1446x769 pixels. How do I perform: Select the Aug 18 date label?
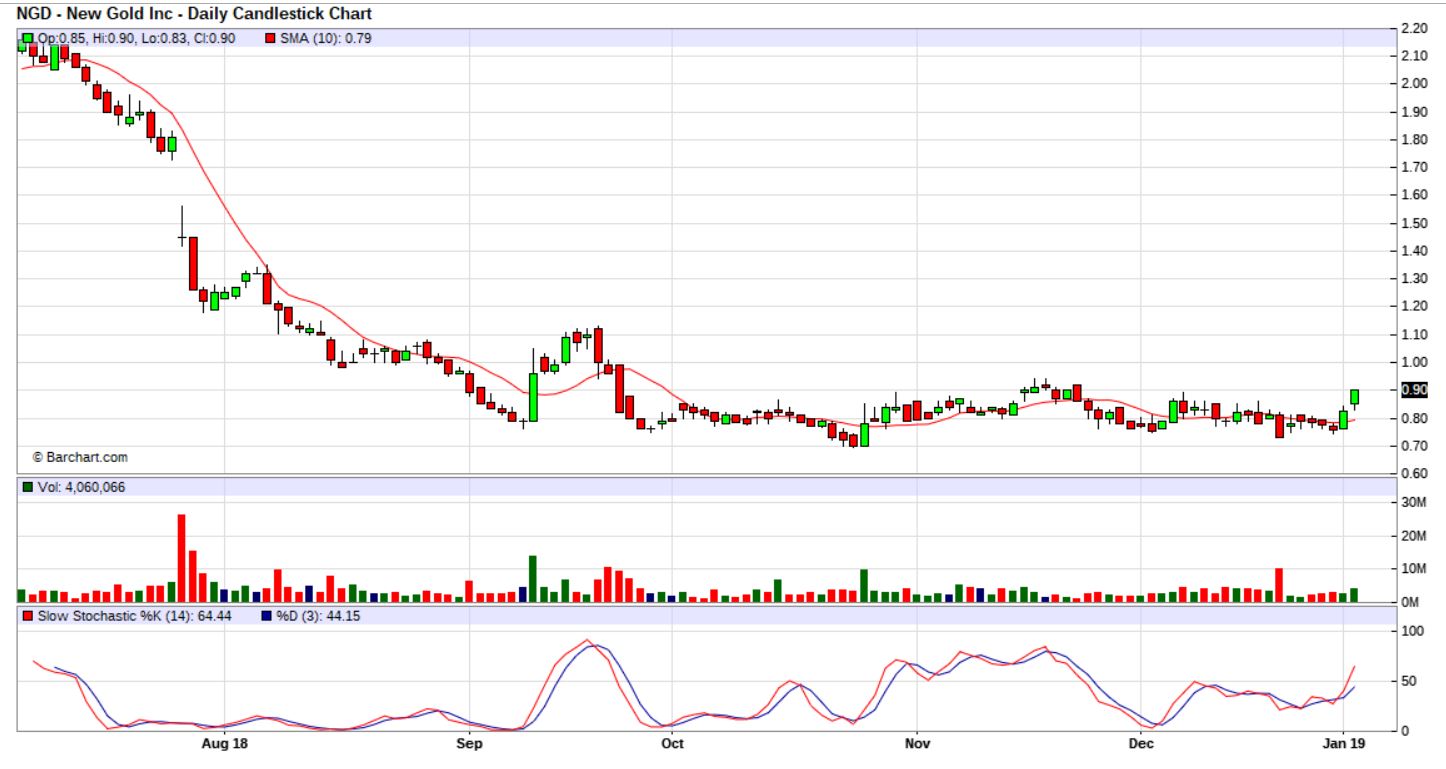224,744
